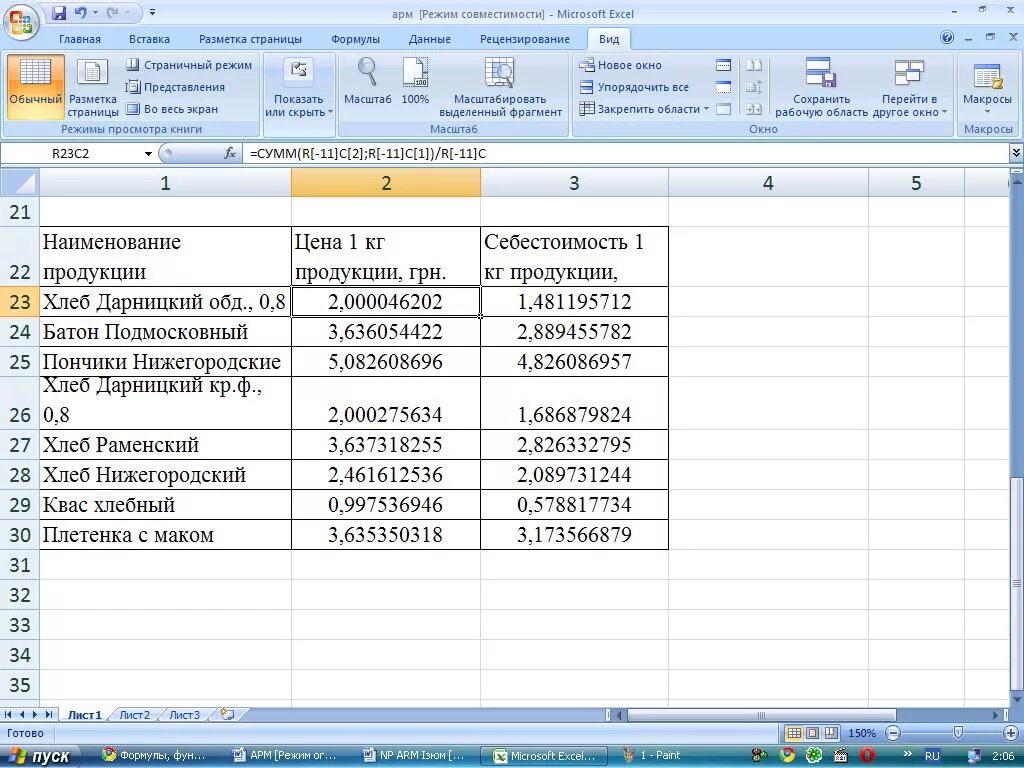Open the Данные ribbon tab
1024x768 pixels.
pos(430,39)
